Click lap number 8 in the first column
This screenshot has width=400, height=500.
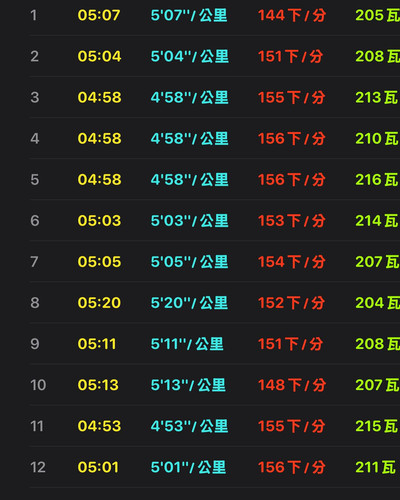pyautogui.click(x=35, y=303)
